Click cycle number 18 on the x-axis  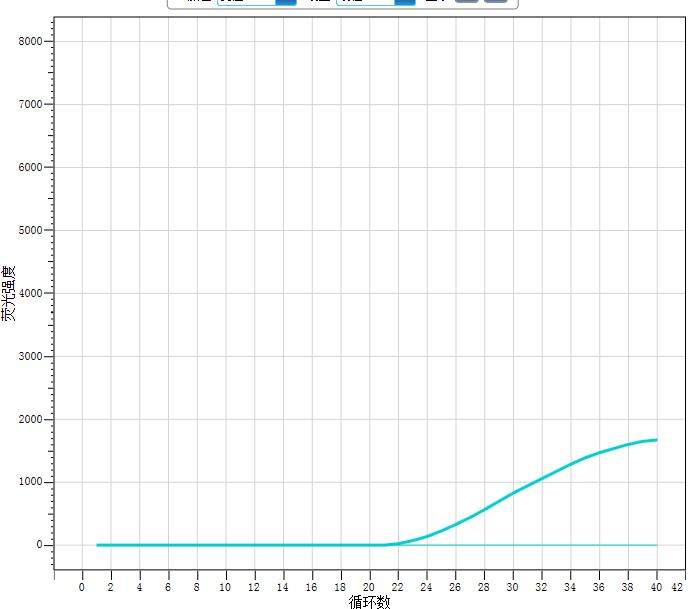click(x=340, y=587)
